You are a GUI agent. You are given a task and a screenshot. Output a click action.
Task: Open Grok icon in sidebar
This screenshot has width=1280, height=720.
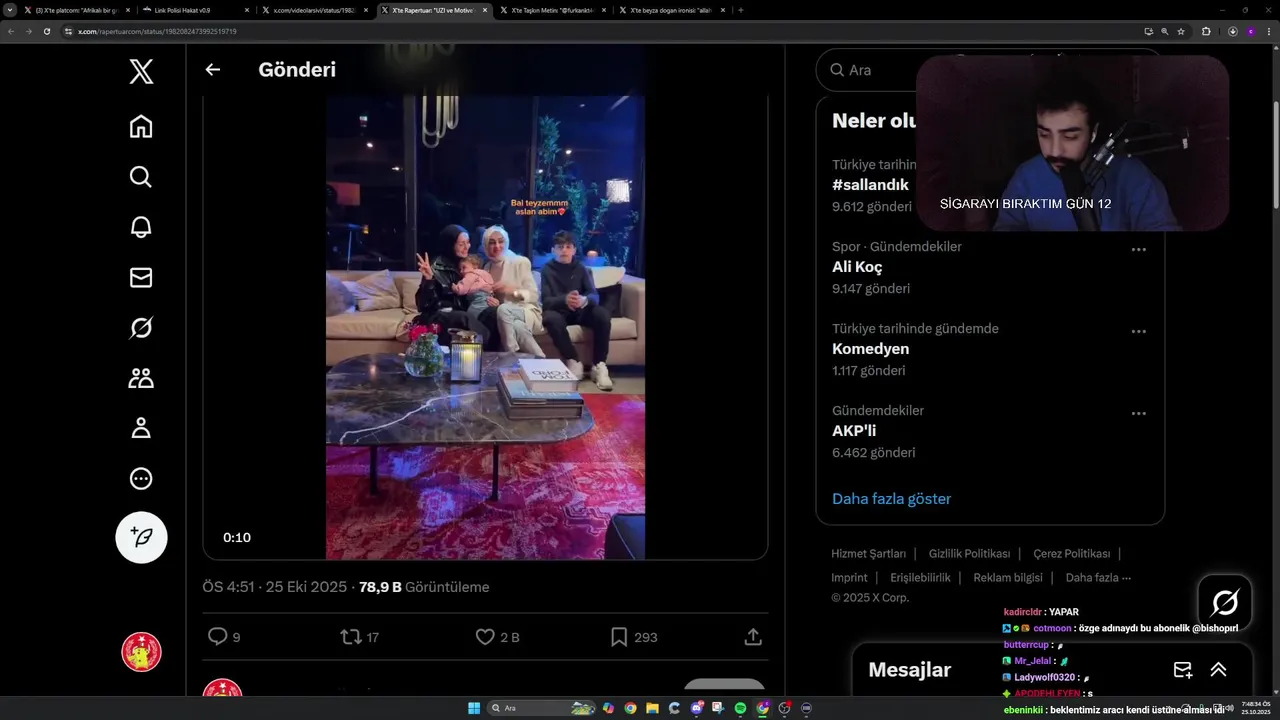pyautogui.click(x=141, y=327)
